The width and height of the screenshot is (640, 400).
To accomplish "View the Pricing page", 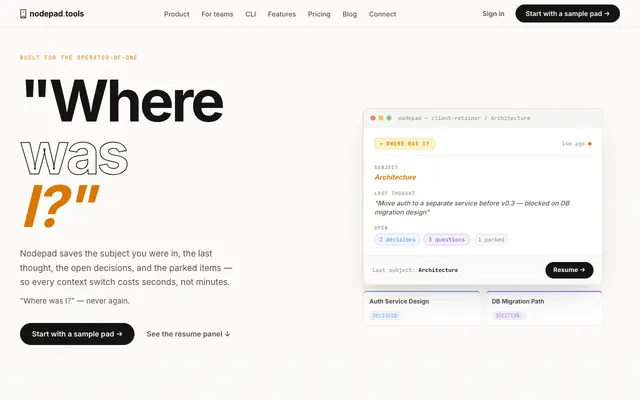I will 319,14.
